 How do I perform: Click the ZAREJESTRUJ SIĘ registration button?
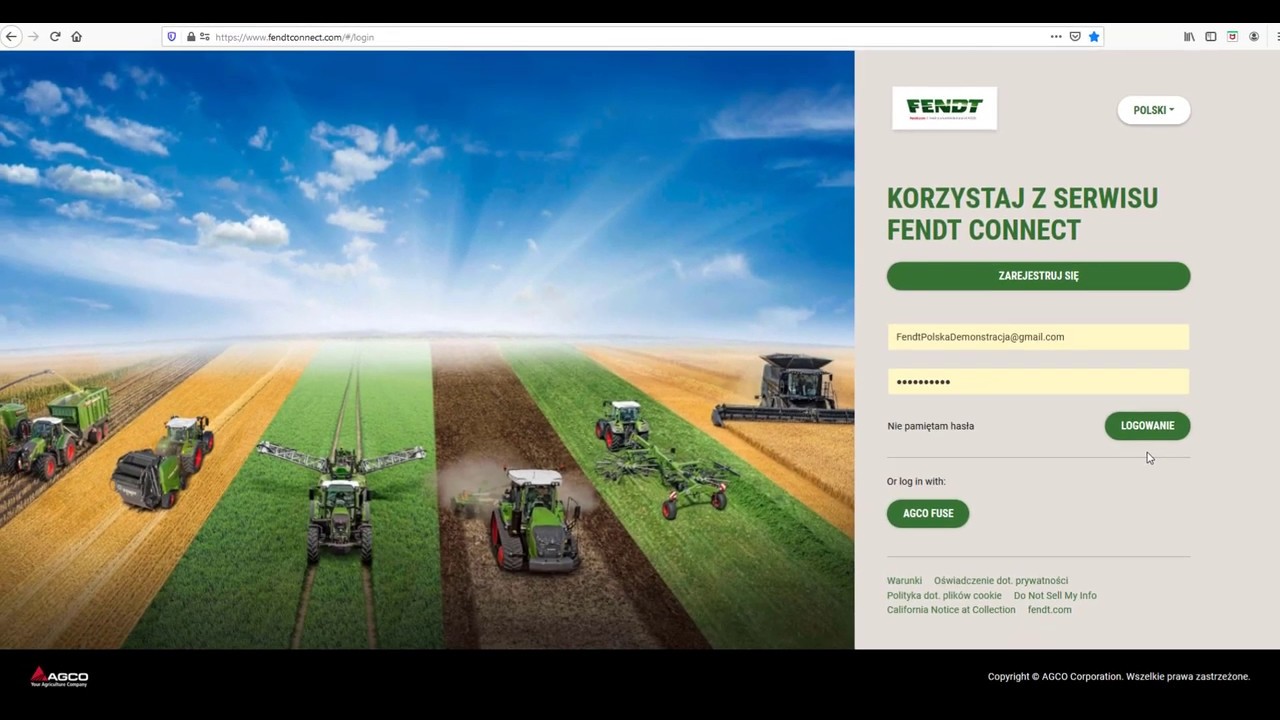point(1038,276)
